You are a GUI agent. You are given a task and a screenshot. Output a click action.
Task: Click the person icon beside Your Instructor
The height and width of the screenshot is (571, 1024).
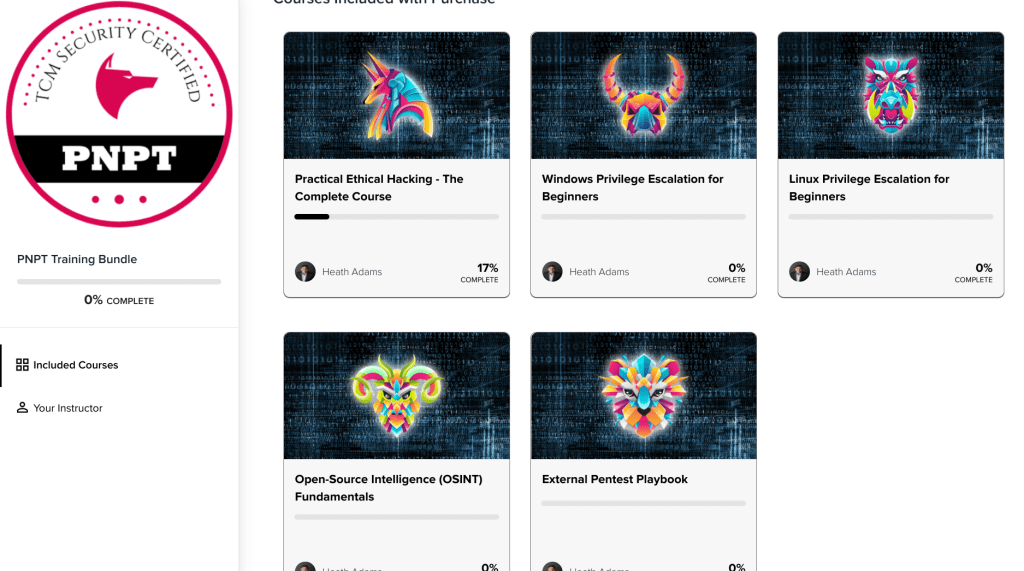22,408
